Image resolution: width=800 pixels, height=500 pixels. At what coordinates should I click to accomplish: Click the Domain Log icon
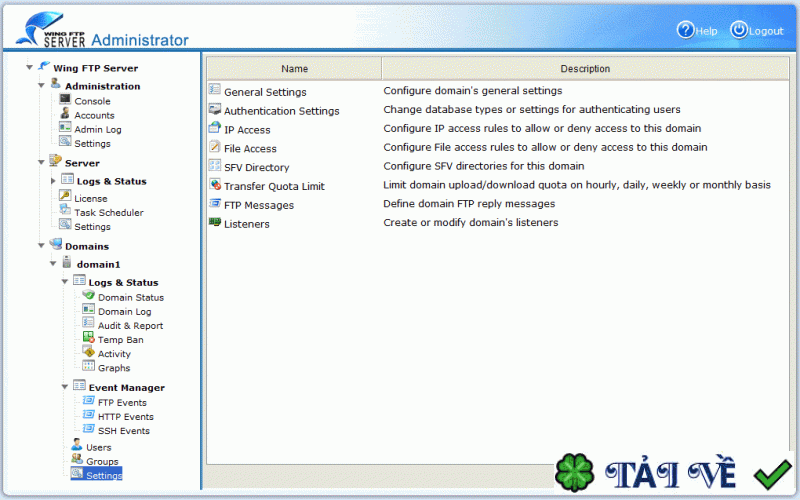[89, 309]
